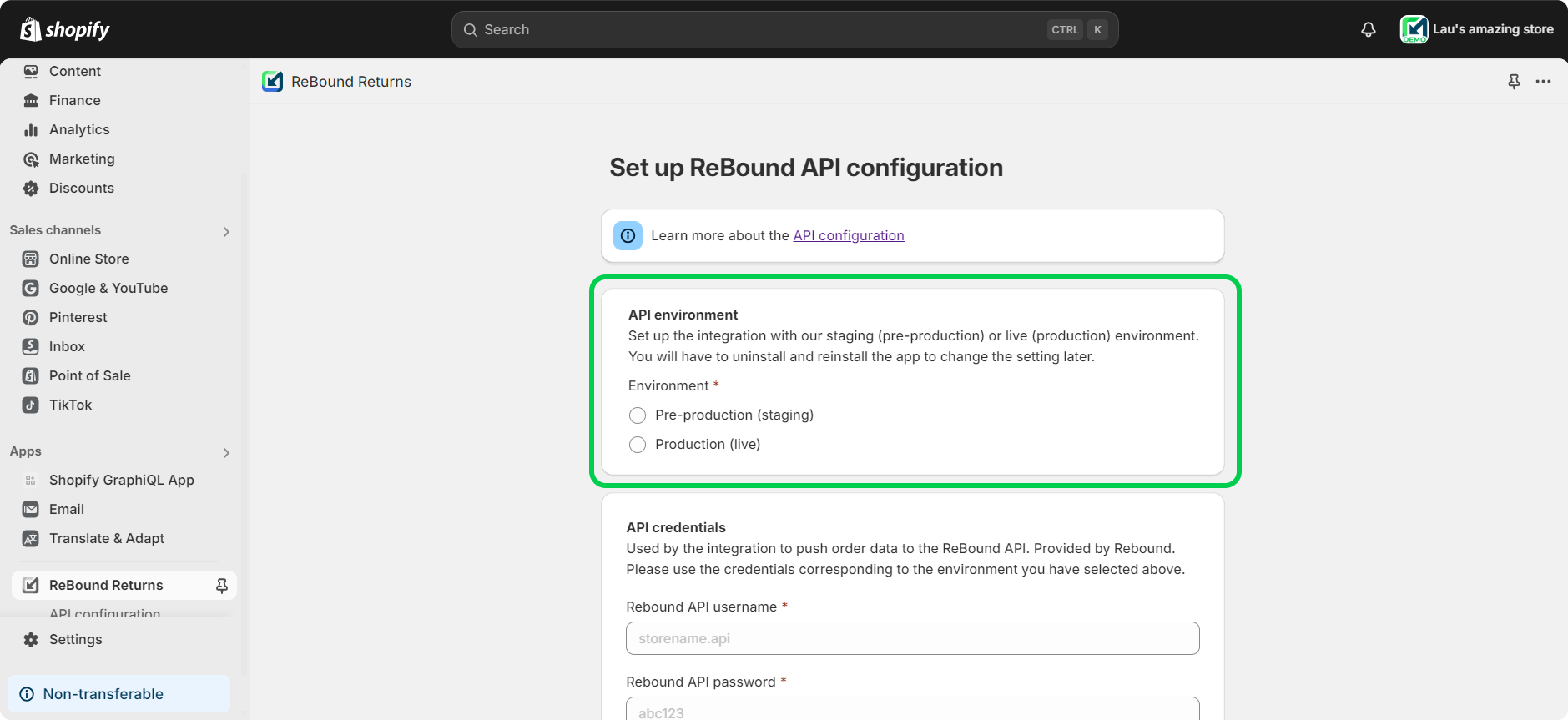Screen dimensions: 1568x720
Task: Open the Email app
Action: point(67,509)
